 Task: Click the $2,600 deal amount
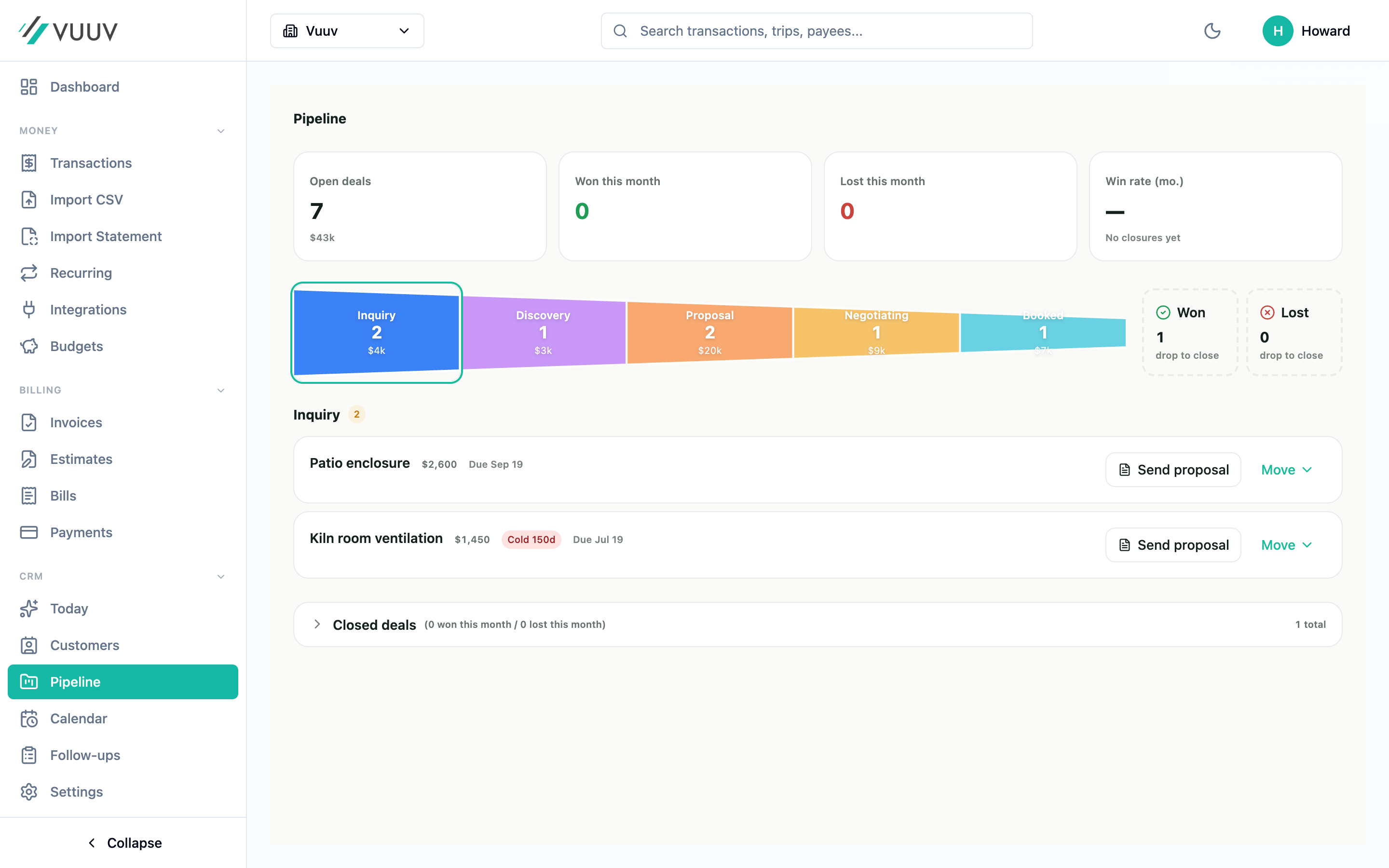(x=439, y=464)
